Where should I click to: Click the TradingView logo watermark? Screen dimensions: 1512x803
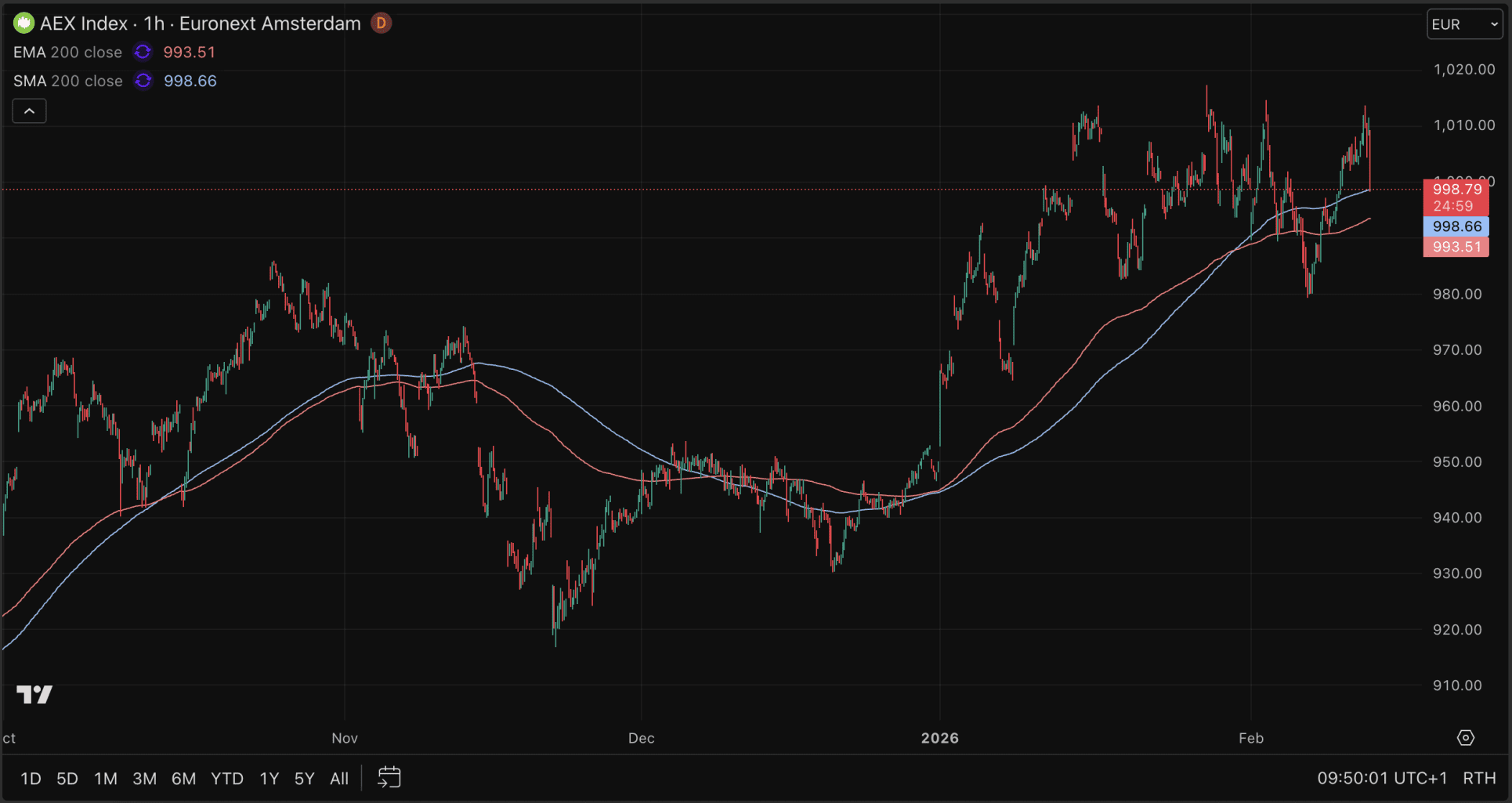point(34,694)
